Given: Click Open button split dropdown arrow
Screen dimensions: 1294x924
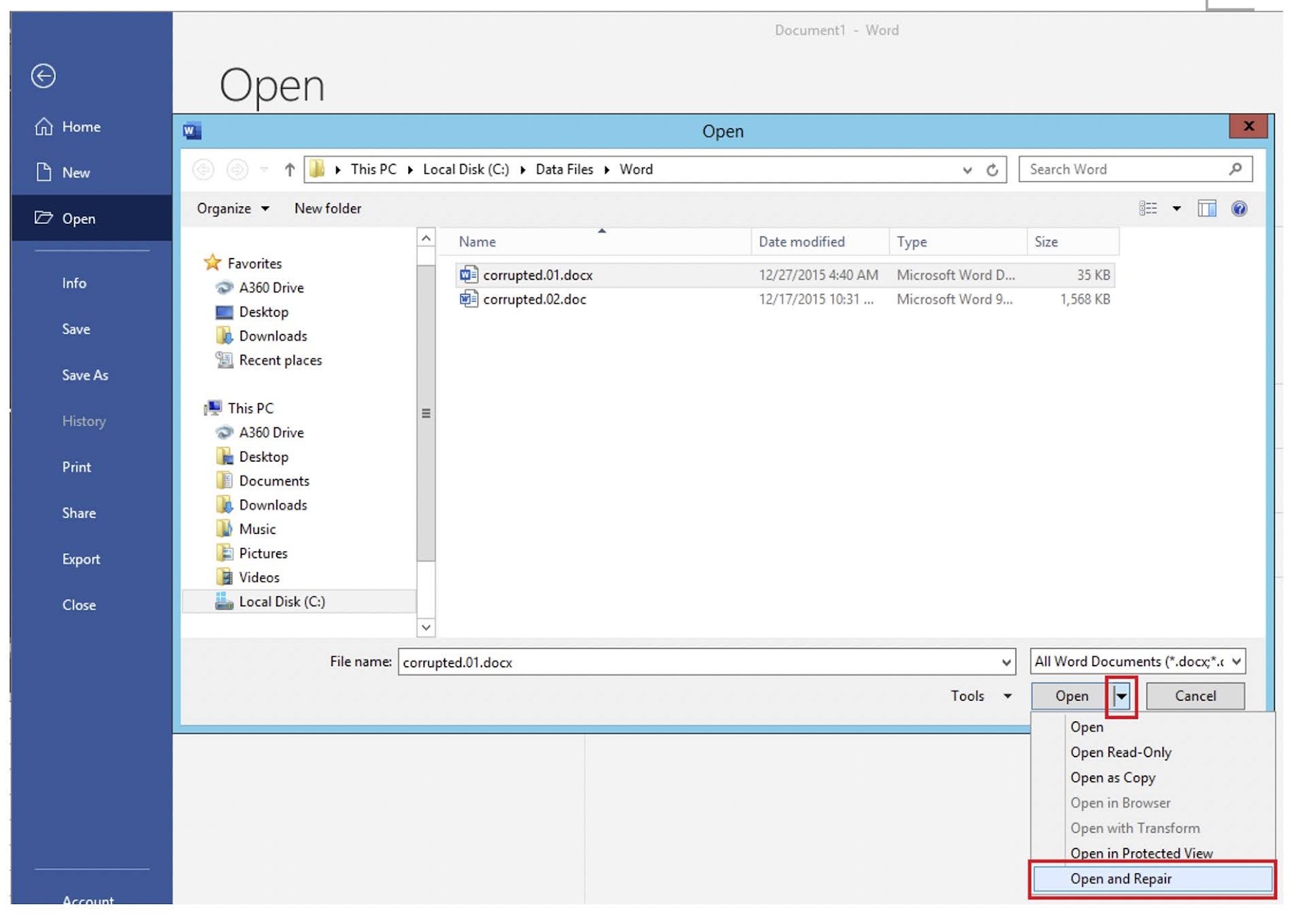Looking at the screenshot, I should tap(1121, 697).
